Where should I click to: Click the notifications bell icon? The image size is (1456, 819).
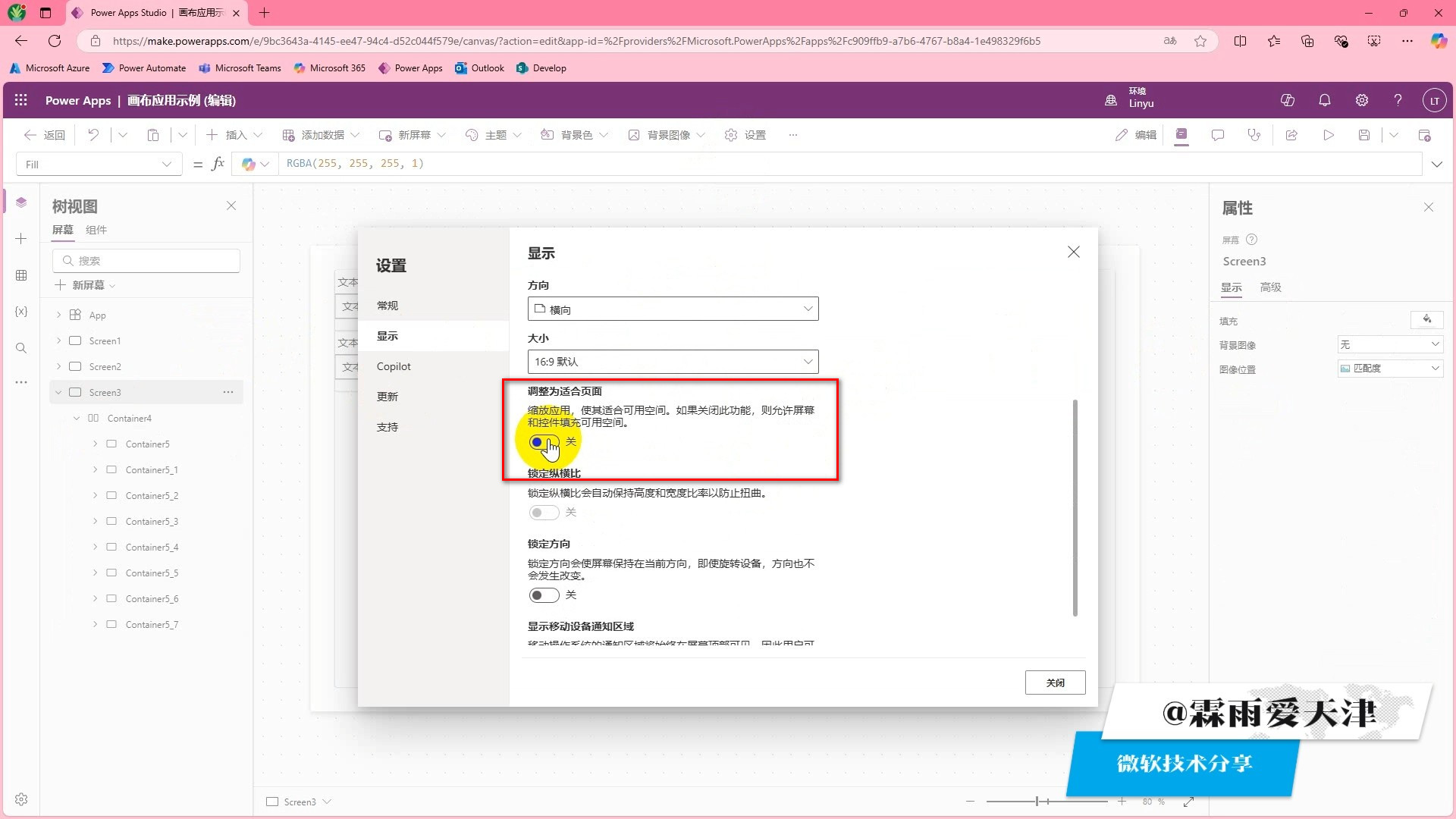tap(1325, 100)
